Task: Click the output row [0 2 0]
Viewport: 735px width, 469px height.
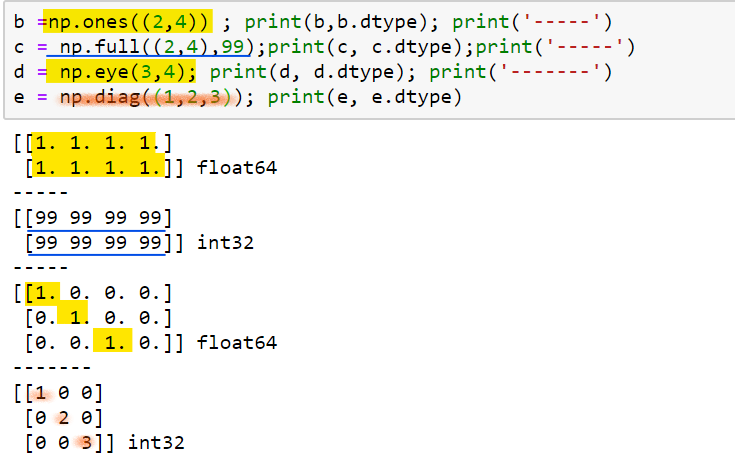Action: (64, 417)
